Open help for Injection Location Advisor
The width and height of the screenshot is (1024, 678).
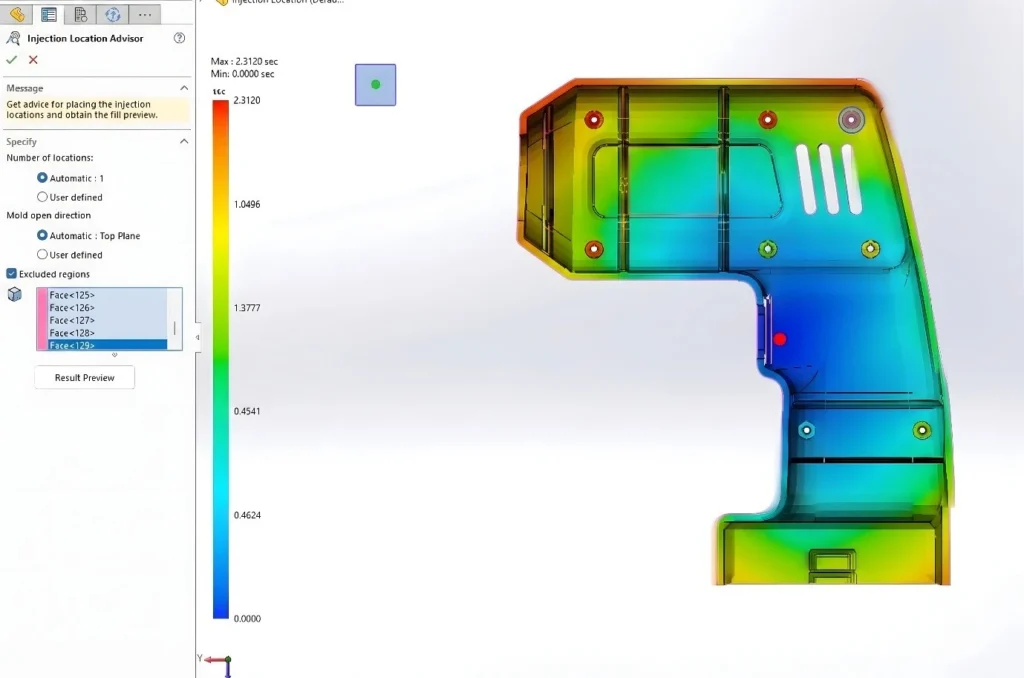(179, 38)
